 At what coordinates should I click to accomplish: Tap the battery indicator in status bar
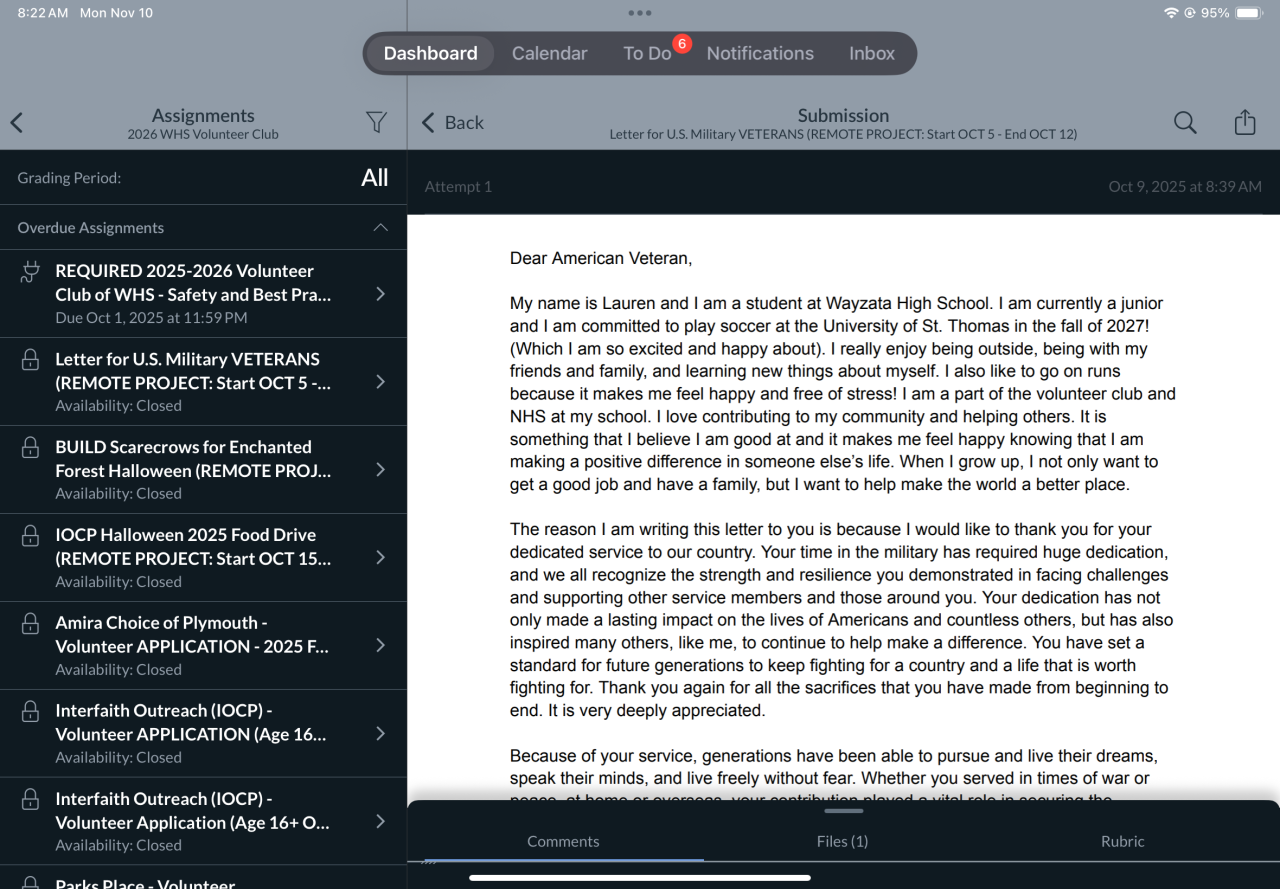[1249, 13]
